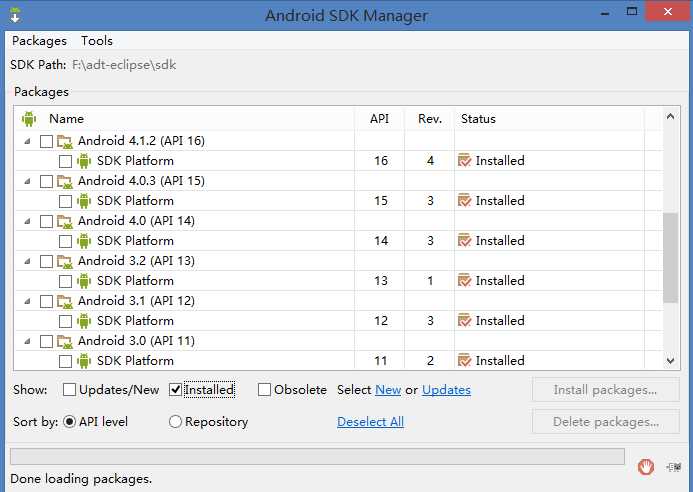Click the Status column header

[549, 118]
